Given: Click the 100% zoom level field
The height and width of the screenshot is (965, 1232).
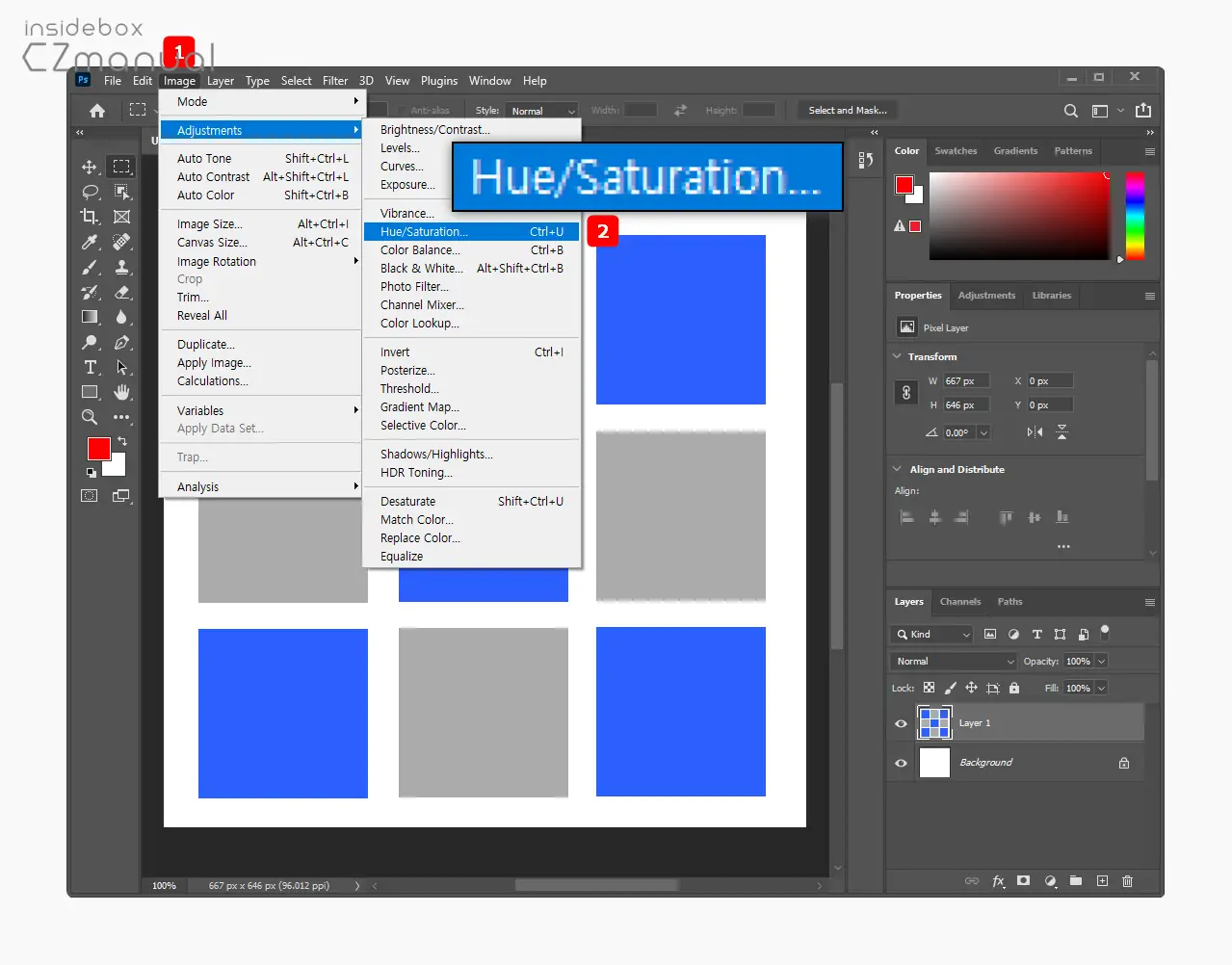Looking at the screenshot, I should [165, 886].
